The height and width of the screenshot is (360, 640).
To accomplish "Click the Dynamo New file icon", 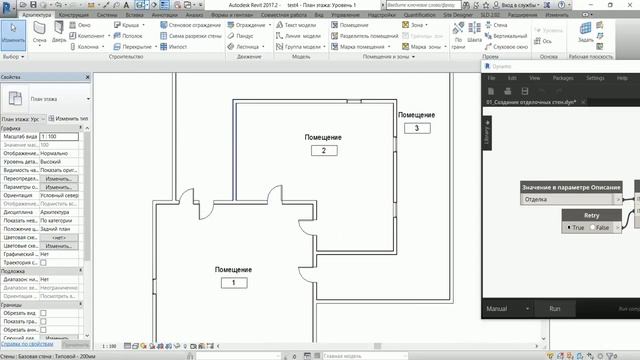I will pos(491,91).
